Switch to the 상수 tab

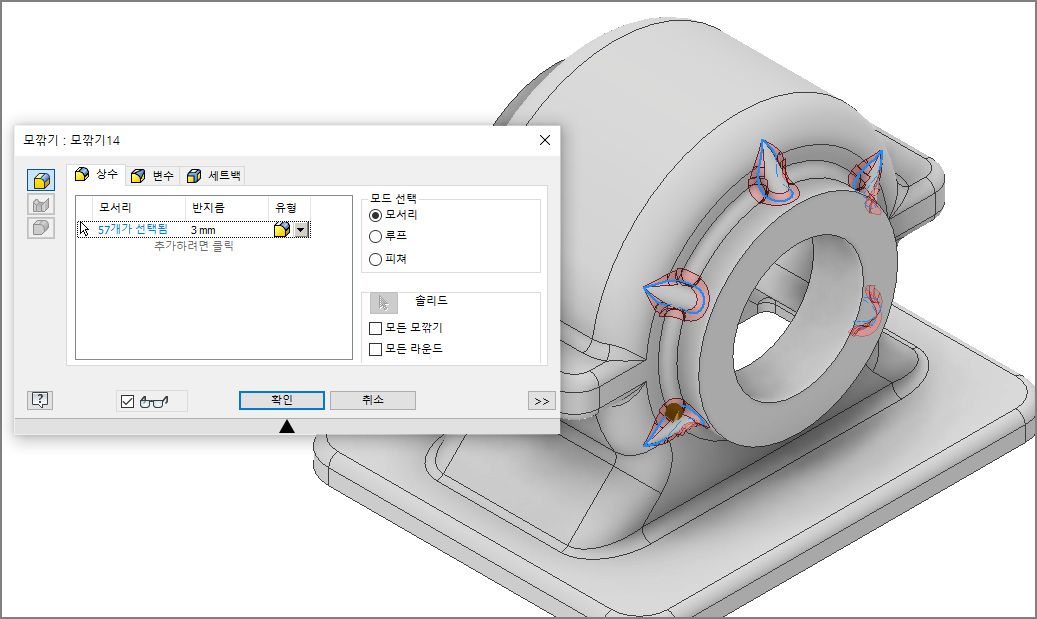click(x=97, y=174)
